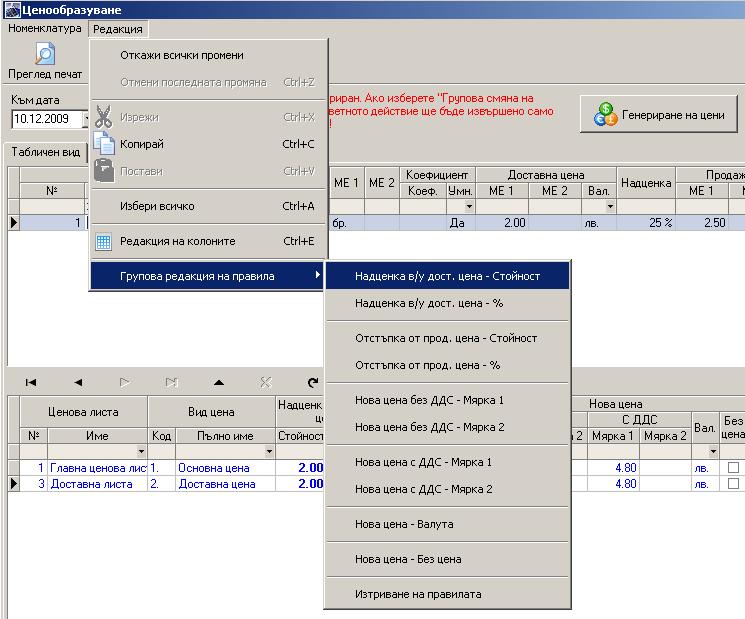The height and width of the screenshot is (619, 745).
Task: Click the Надценка column header
Action: 646,183
